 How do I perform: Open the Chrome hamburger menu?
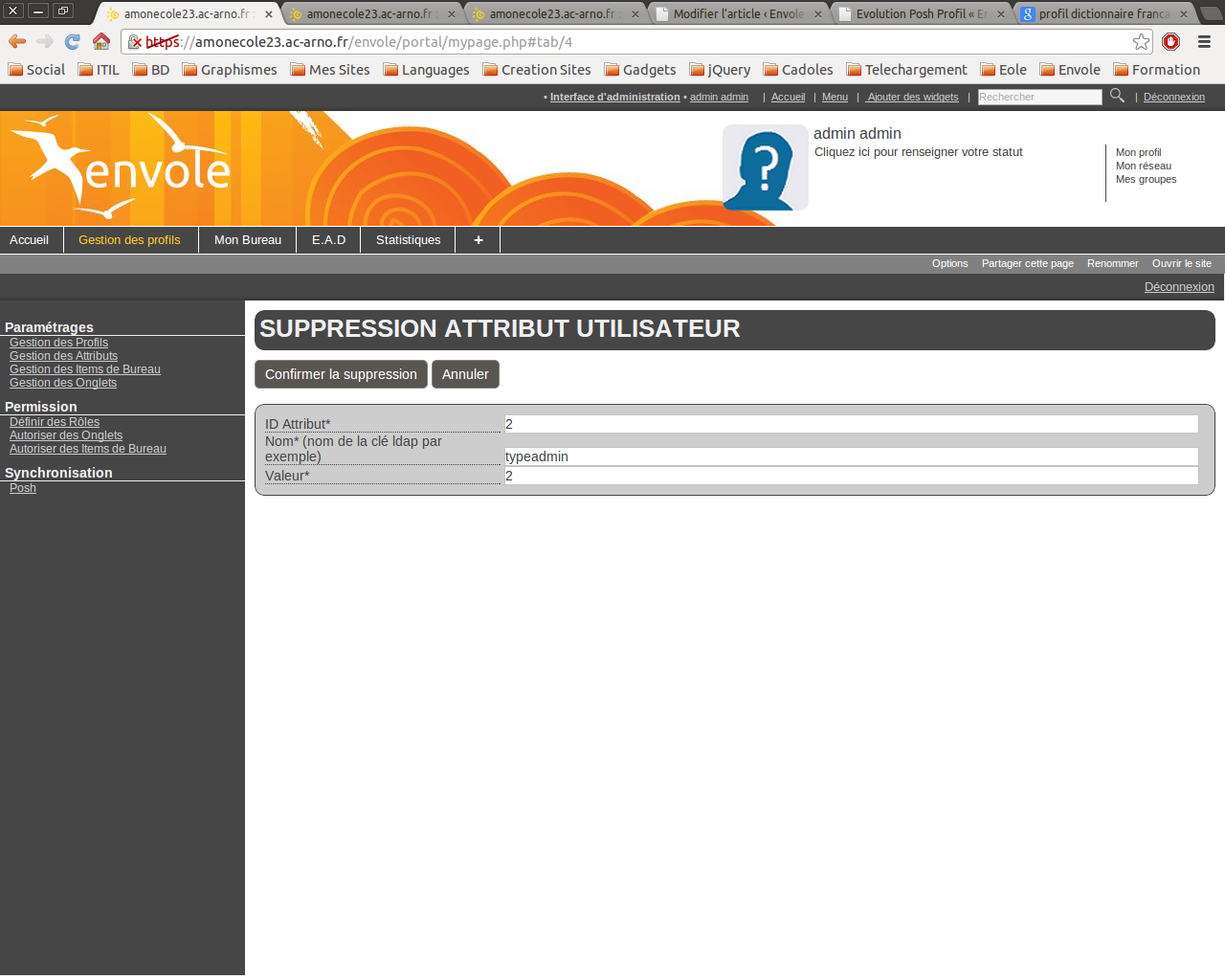(x=1204, y=41)
